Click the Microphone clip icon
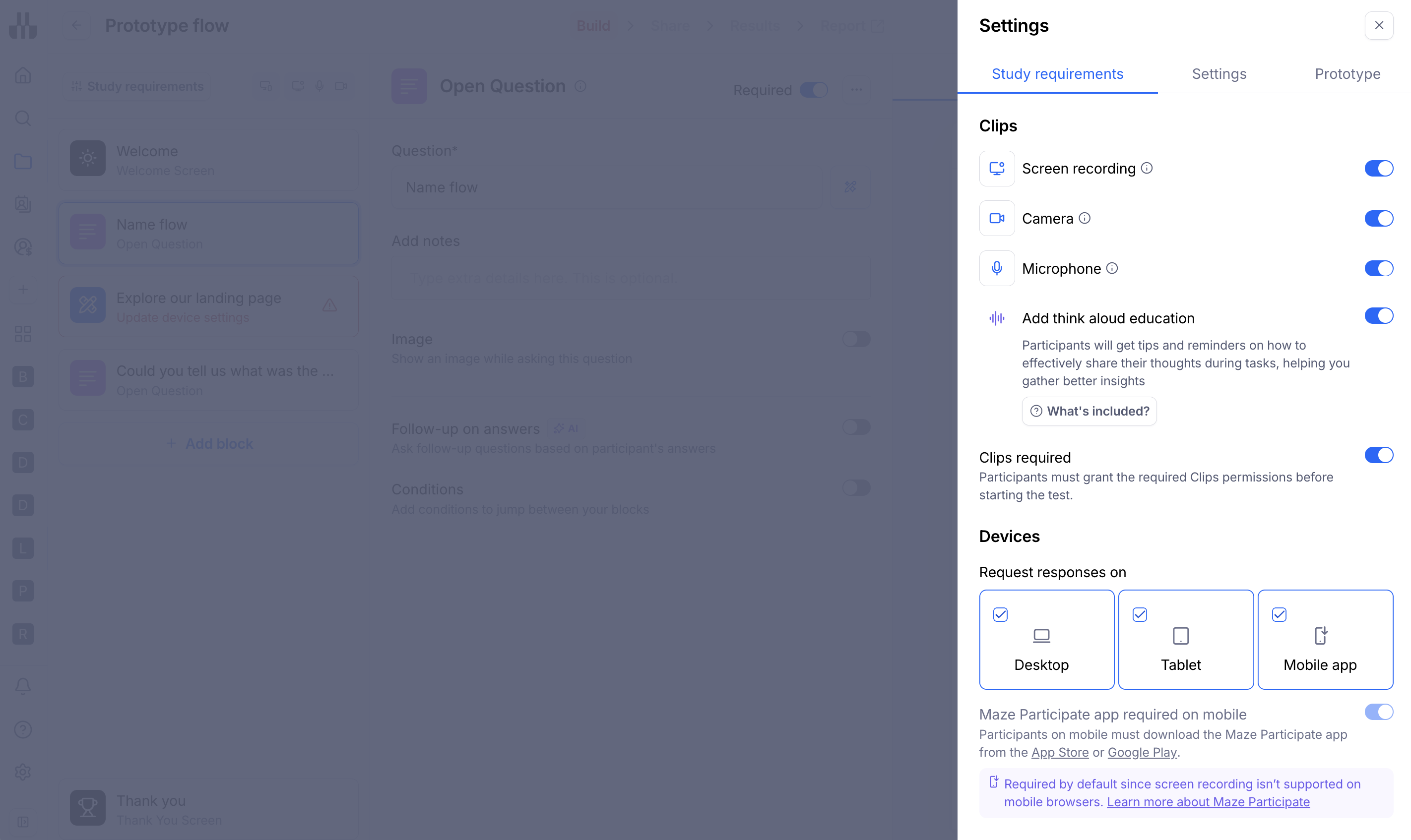 coord(997,268)
